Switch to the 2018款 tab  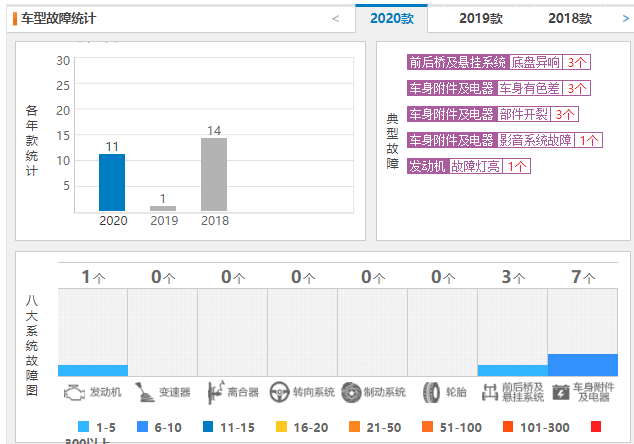click(x=570, y=19)
